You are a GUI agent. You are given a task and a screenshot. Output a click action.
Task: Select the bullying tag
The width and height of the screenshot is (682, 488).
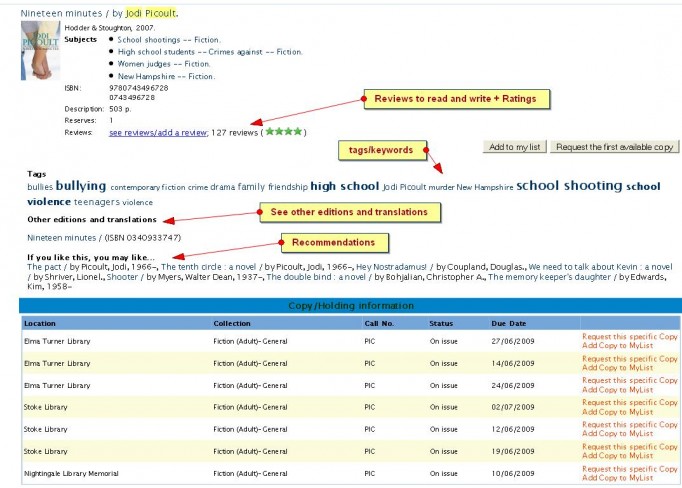(x=81, y=186)
